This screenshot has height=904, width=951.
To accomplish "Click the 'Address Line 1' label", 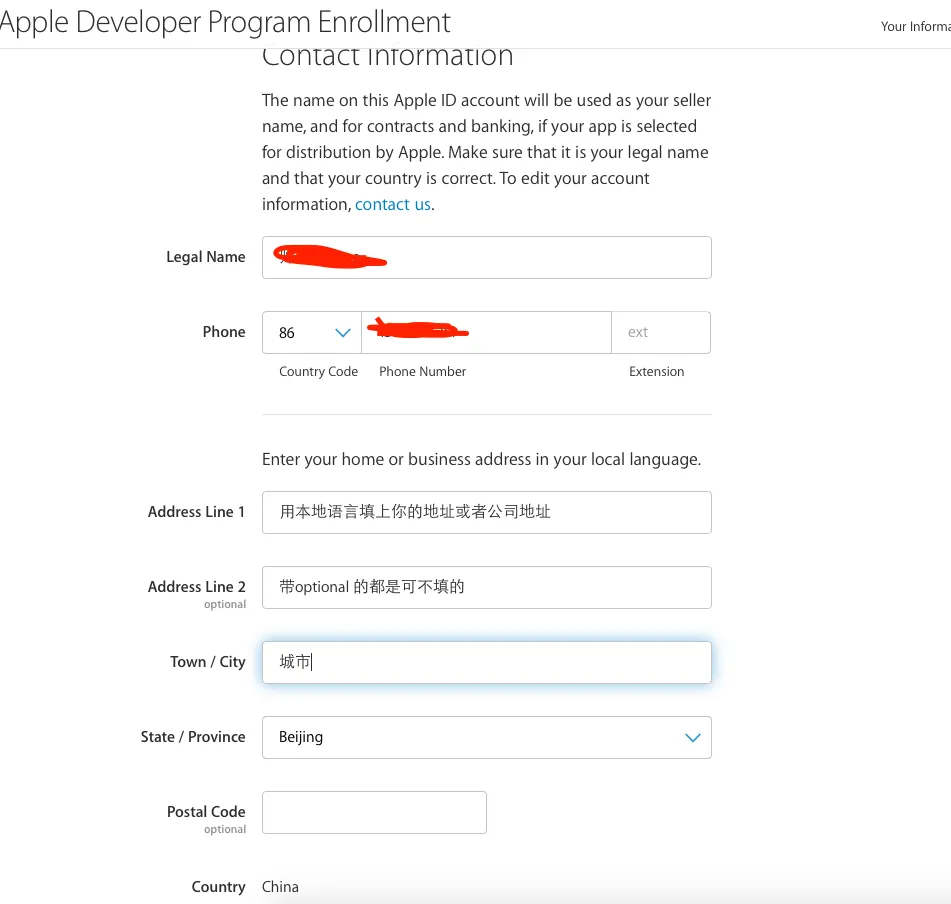I will point(196,512).
